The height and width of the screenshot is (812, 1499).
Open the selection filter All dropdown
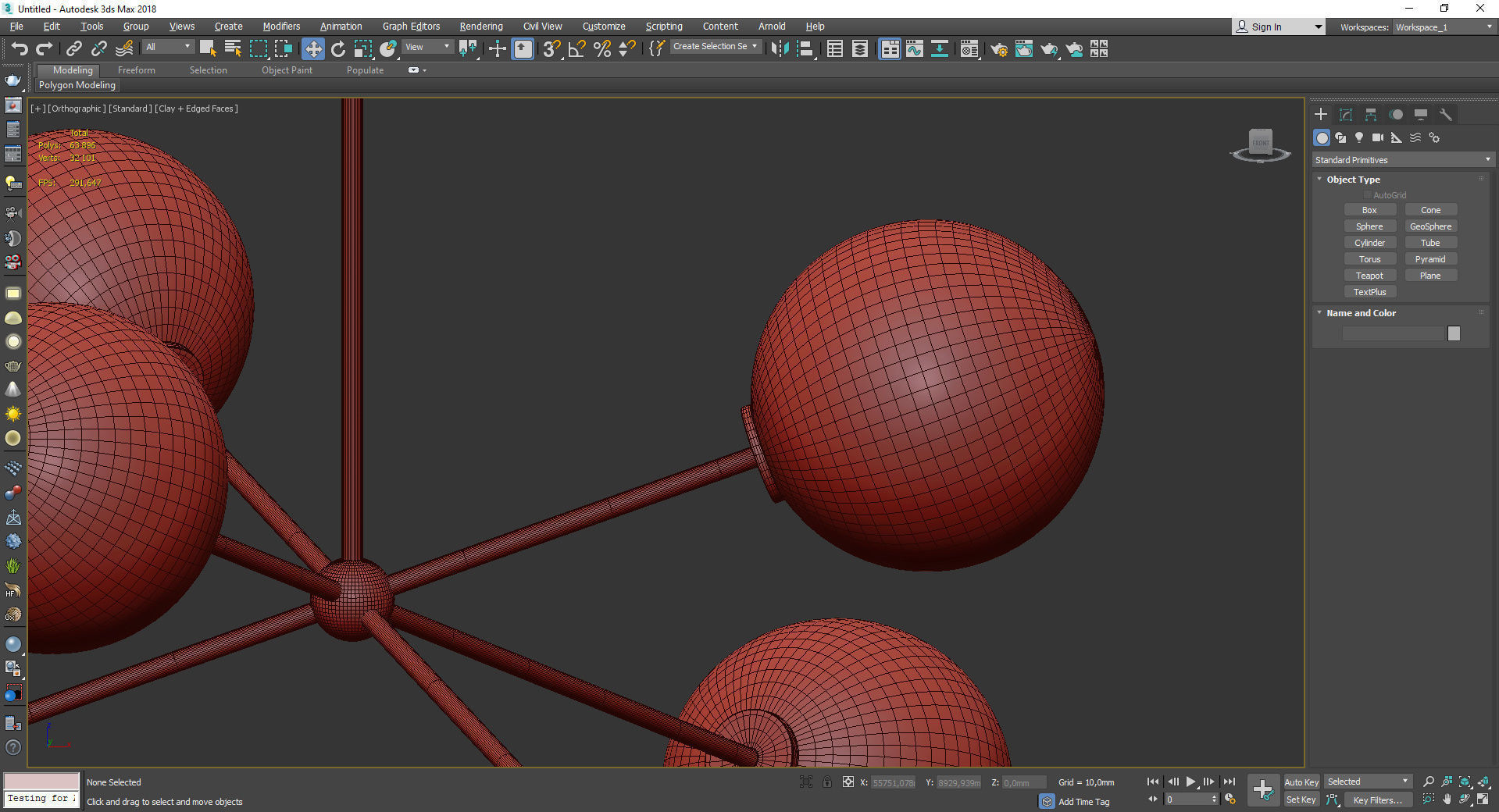(x=168, y=47)
